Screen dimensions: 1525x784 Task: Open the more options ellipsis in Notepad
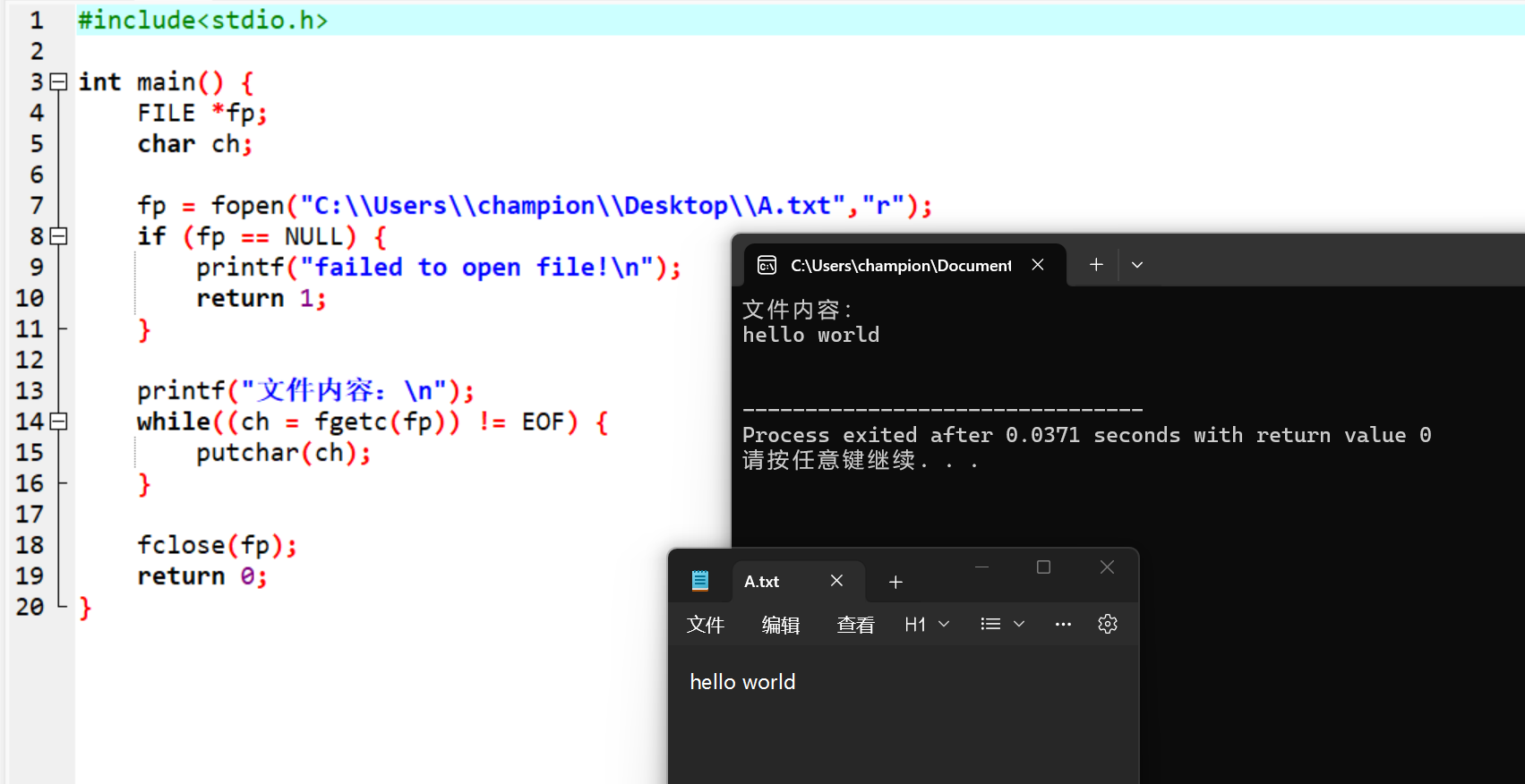(x=1063, y=625)
